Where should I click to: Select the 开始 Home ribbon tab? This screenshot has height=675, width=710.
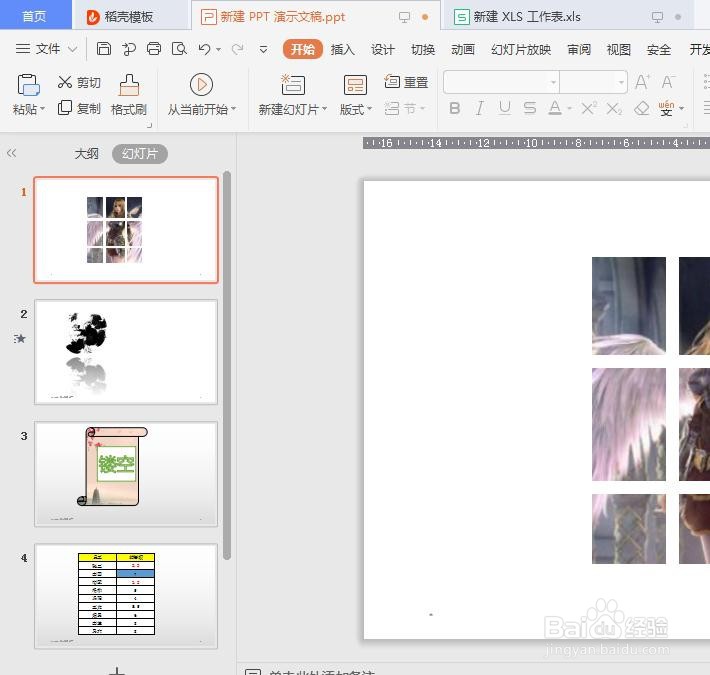coord(302,49)
